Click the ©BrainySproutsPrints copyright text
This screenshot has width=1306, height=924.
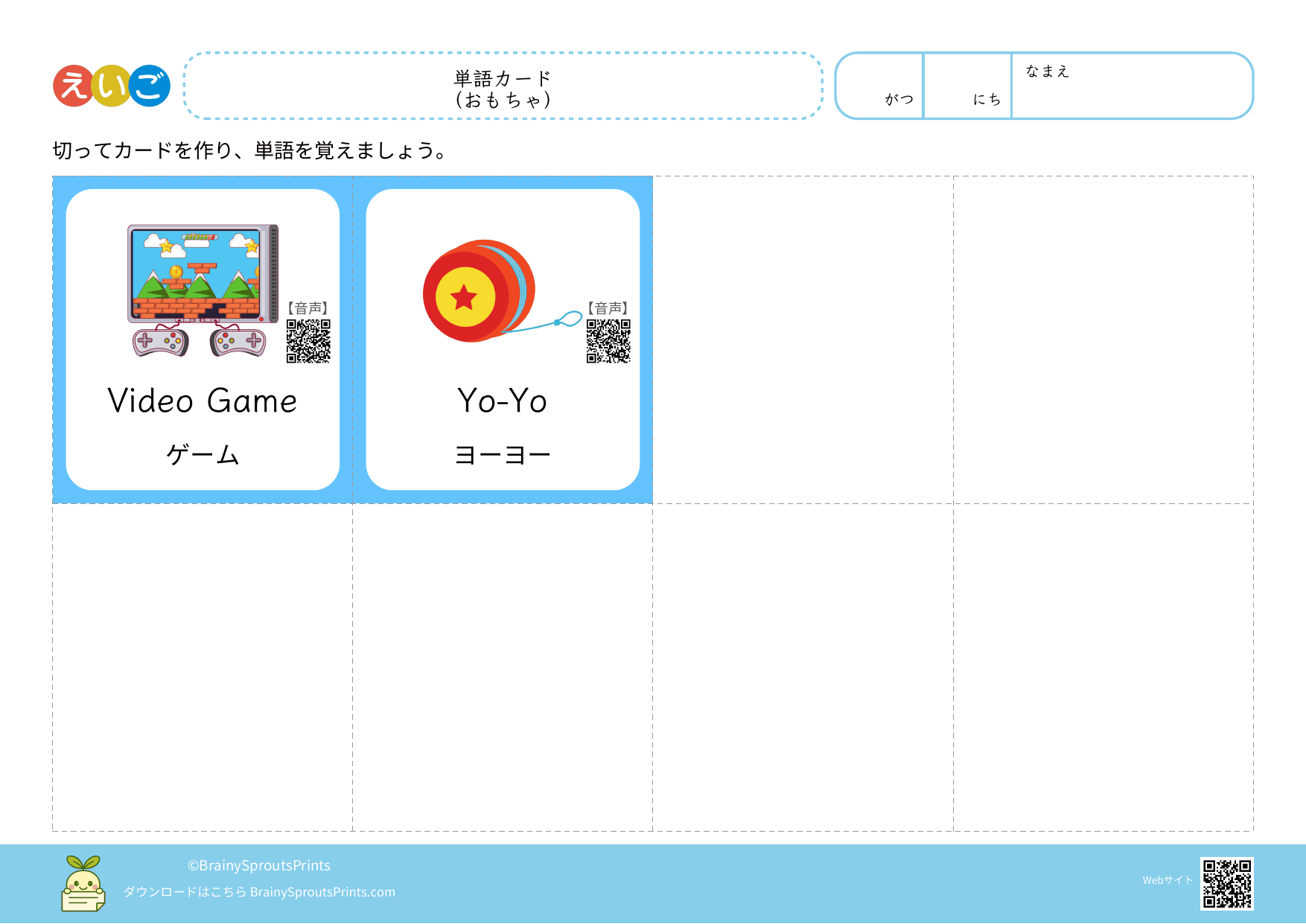coord(259,865)
